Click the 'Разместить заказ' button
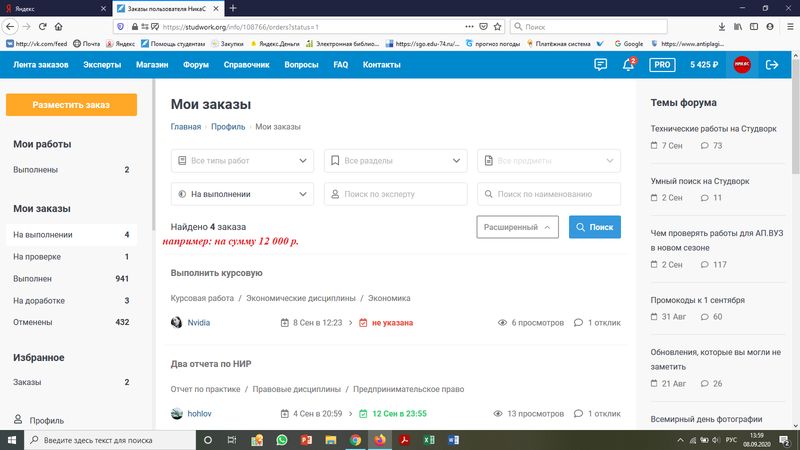The image size is (800, 450). click(x=71, y=104)
